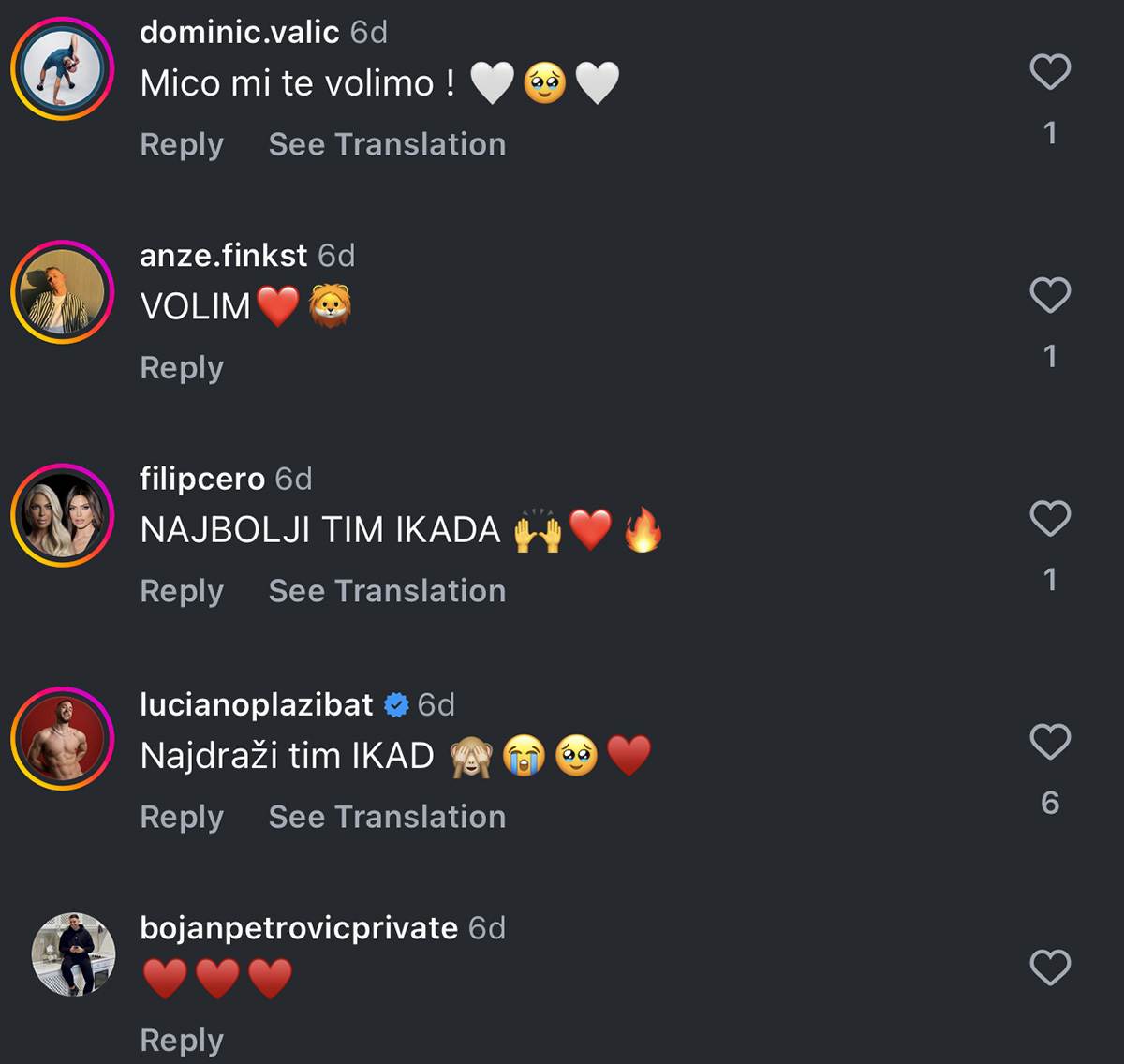Image resolution: width=1124 pixels, height=1064 pixels.
Task: Reply to lucianoplazibat's comment
Action: pyautogui.click(x=182, y=818)
